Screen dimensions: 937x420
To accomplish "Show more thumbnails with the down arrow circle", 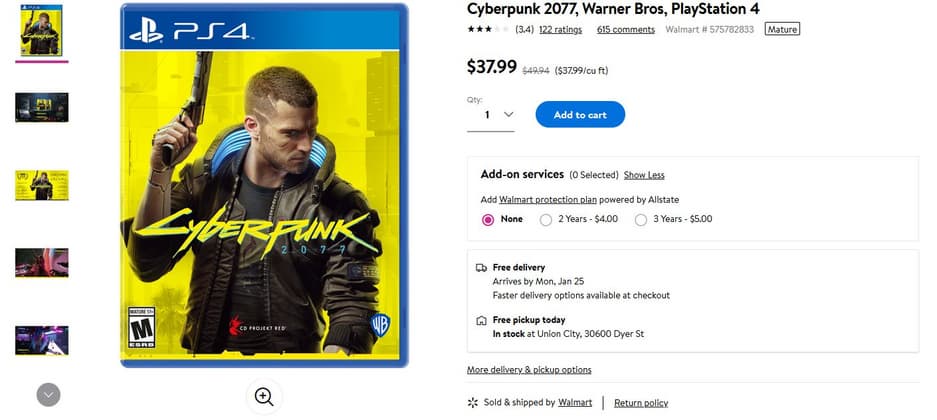I will click(48, 395).
